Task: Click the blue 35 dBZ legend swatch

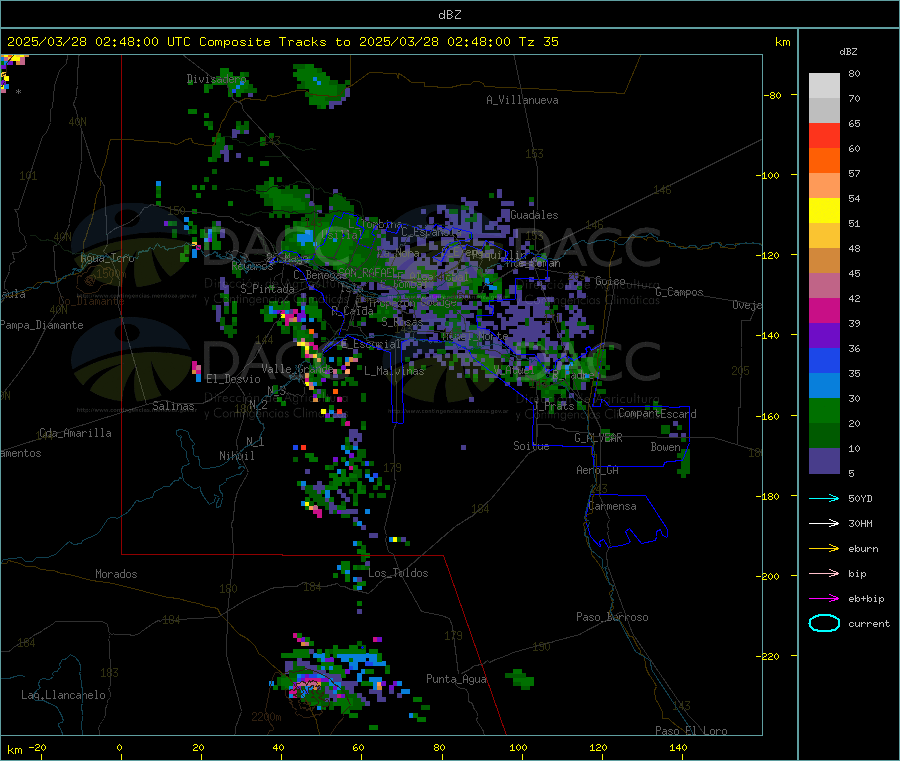Action: click(824, 360)
